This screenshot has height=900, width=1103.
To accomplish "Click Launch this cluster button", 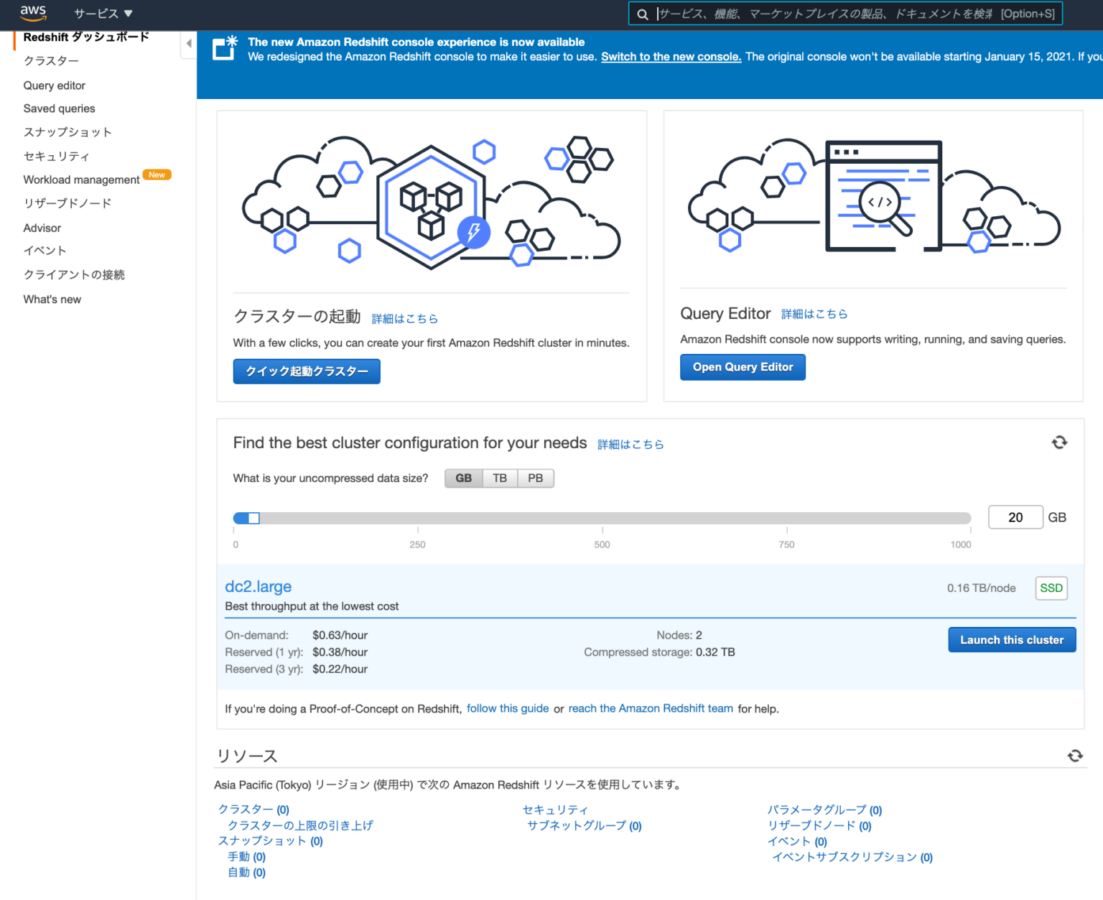I will [1011, 640].
